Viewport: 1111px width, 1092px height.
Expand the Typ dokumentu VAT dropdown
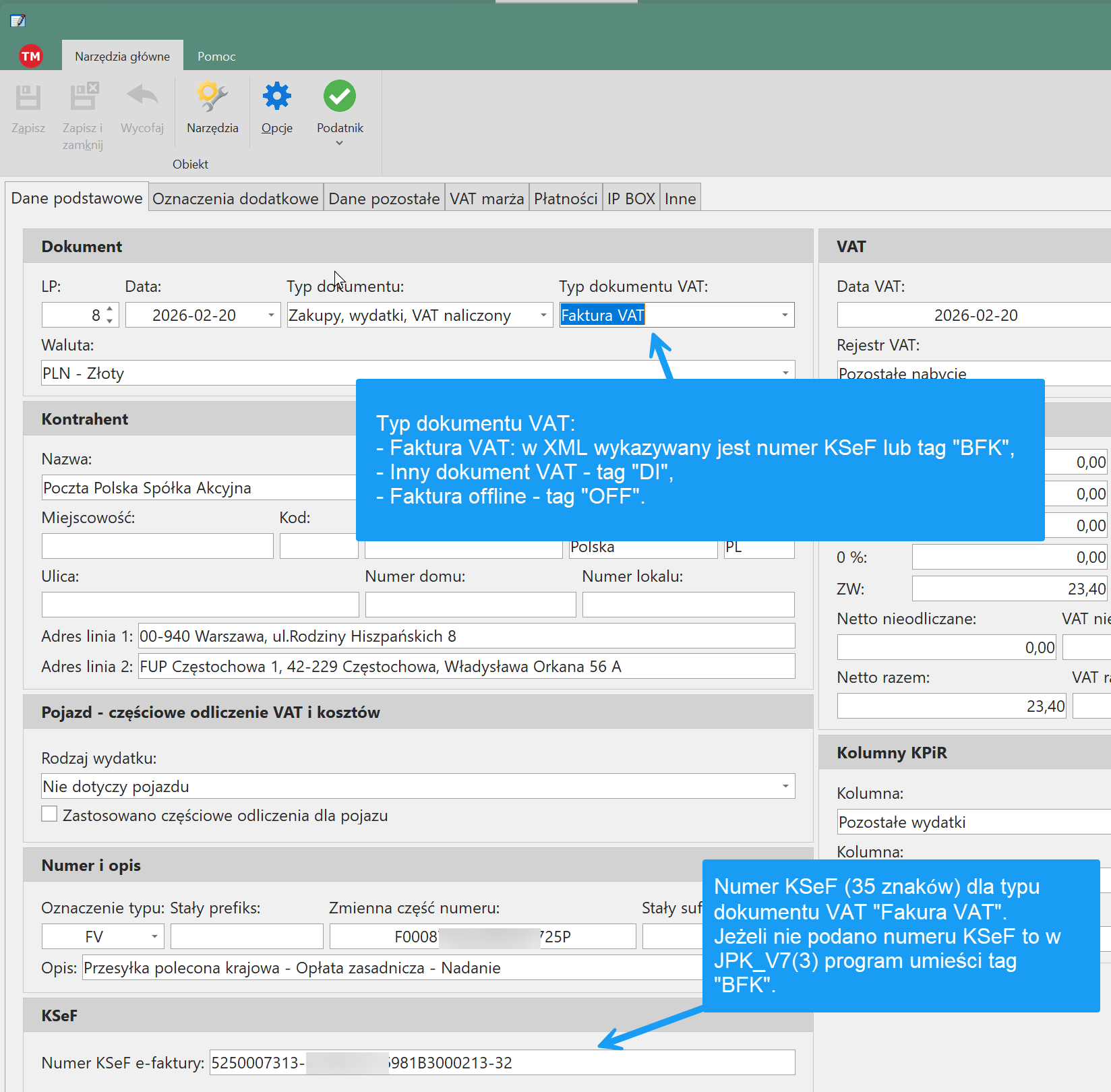pyautogui.click(x=785, y=315)
